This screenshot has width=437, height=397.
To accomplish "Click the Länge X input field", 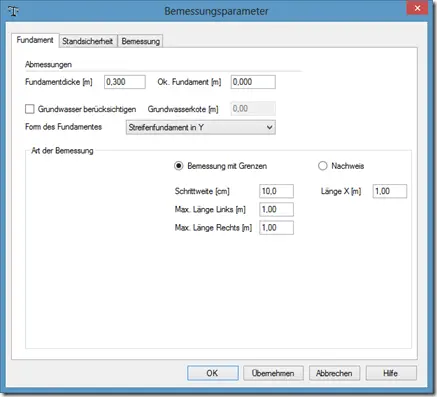I will 390,191.
